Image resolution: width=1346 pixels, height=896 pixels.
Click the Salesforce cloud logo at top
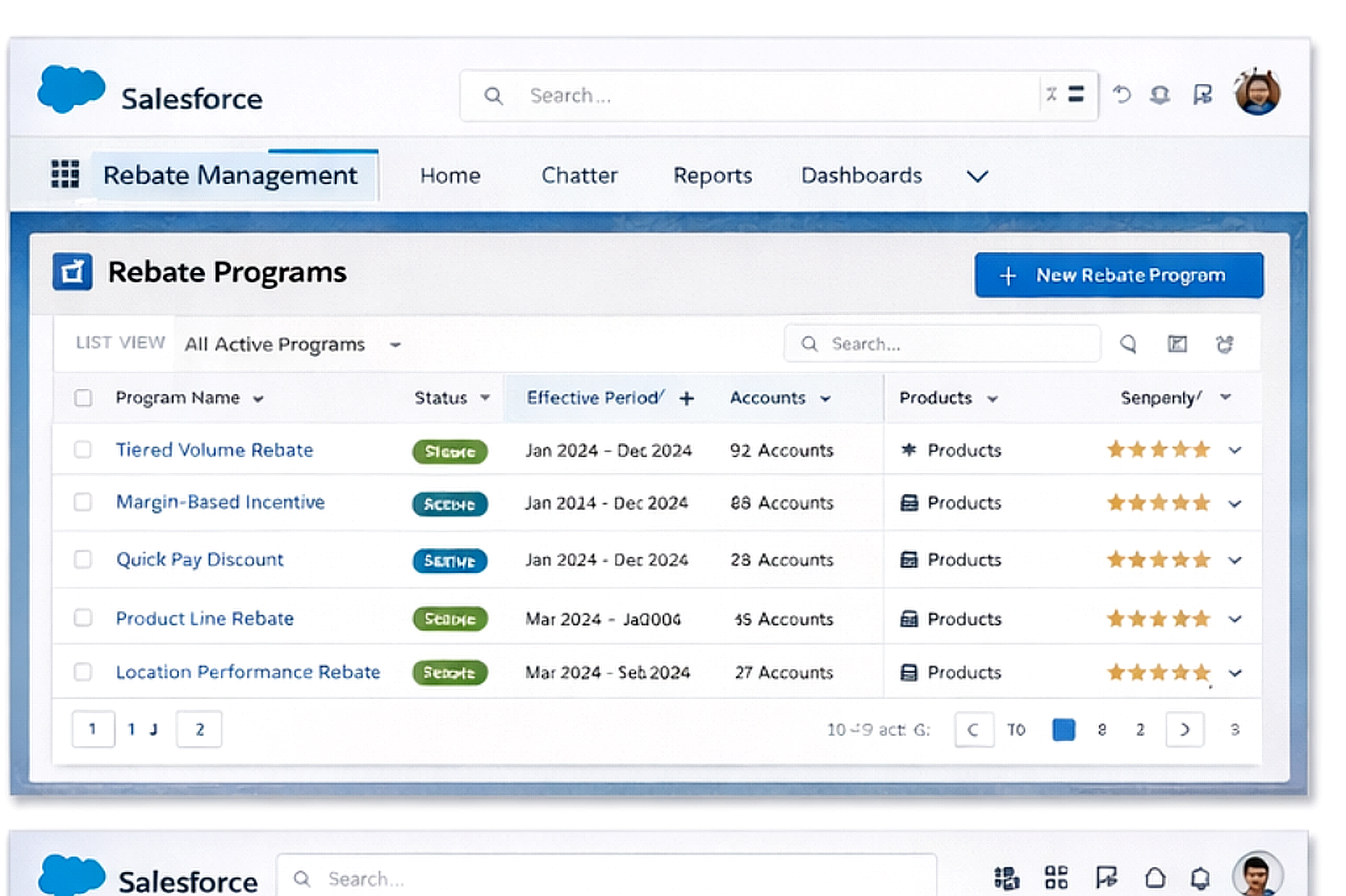click(71, 90)
